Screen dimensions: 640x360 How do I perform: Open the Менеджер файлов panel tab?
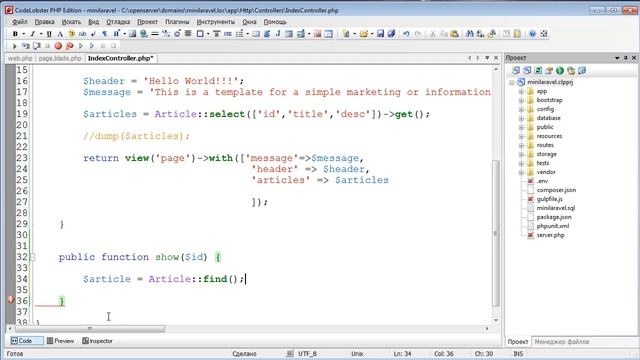coord(562,342)
